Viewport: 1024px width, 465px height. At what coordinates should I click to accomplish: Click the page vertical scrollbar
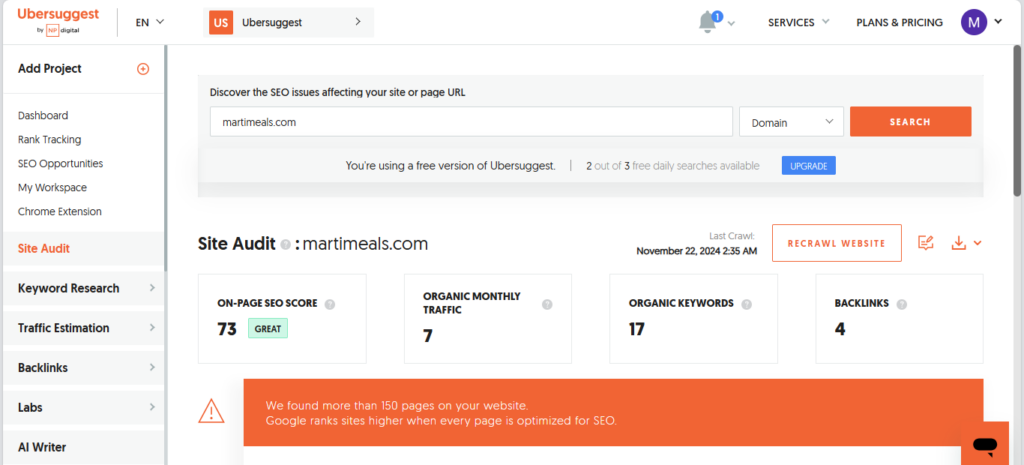pos(1017,120)
